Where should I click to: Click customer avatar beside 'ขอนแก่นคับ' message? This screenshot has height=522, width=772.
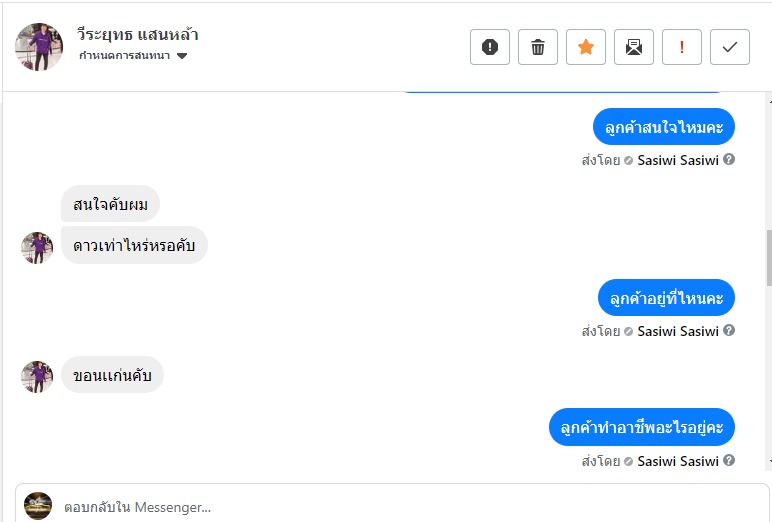pos(37,377)
